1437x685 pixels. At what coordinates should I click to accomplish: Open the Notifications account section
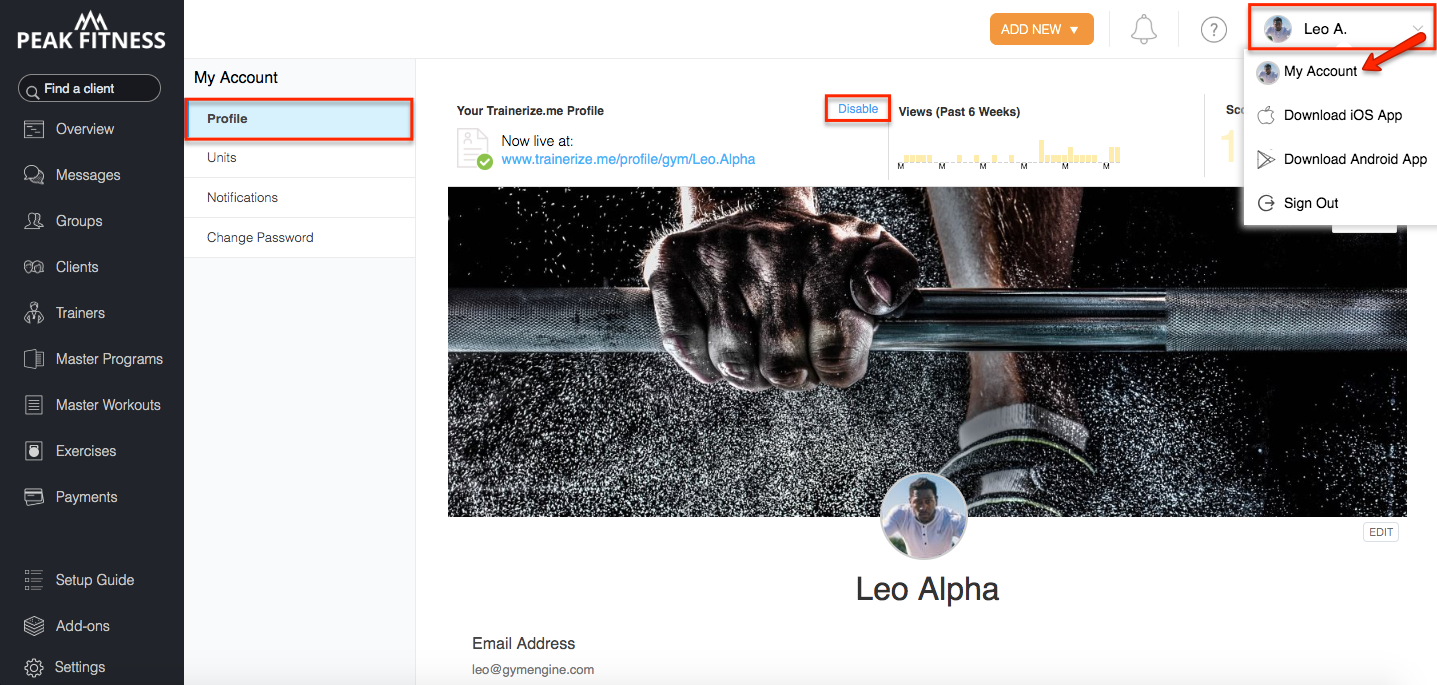coord(299,198)
